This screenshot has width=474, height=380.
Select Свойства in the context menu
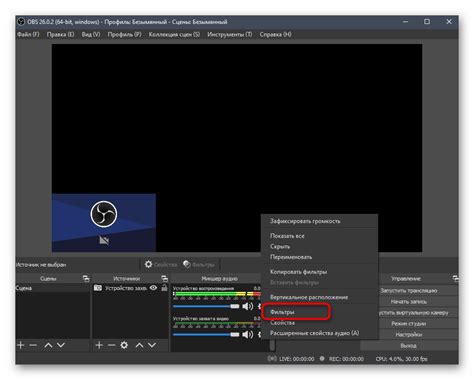(x=319, y=323)
